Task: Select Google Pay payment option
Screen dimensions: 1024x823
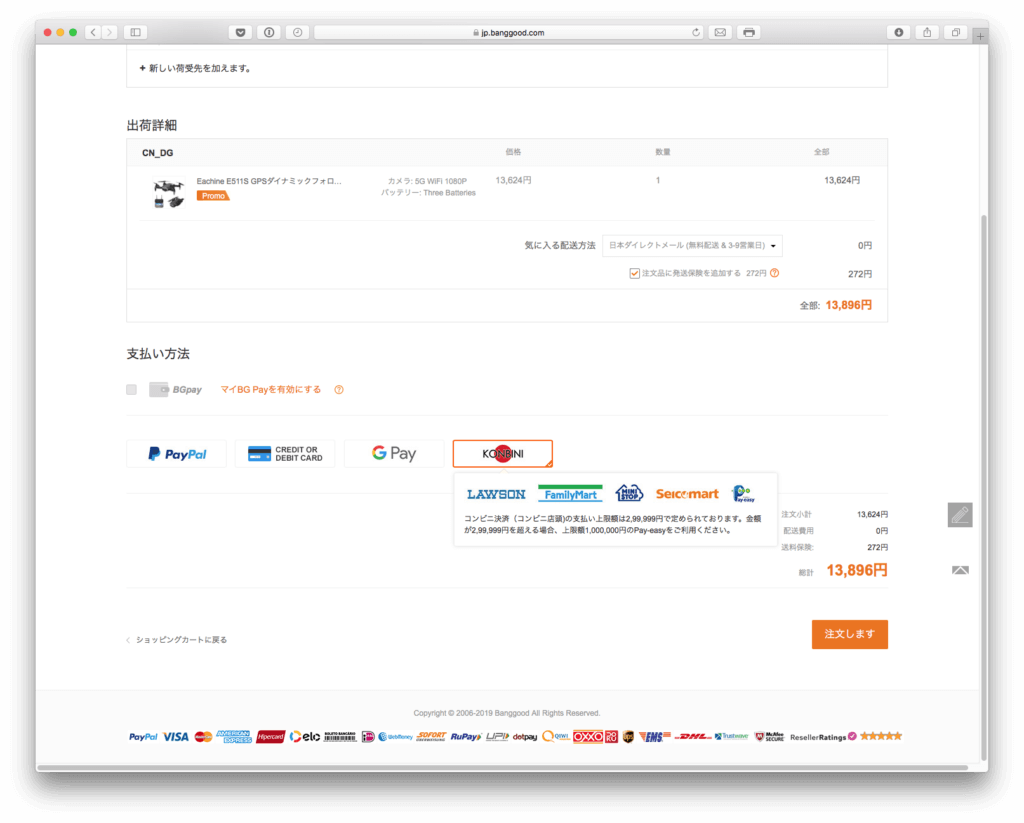Action: tap(394, 454)
